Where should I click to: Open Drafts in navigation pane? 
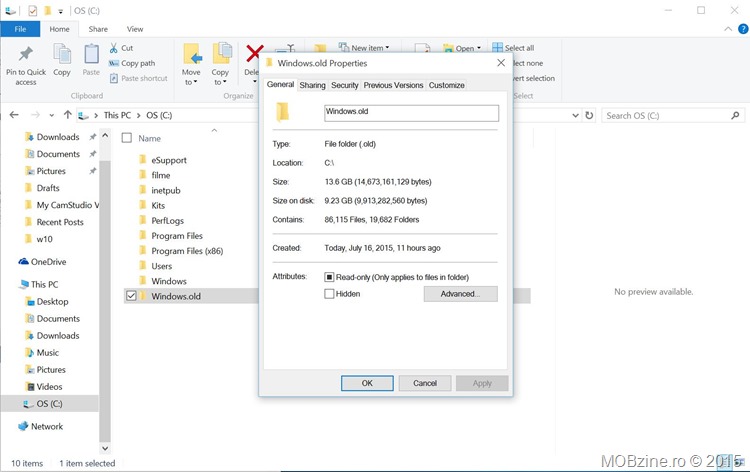[48, 188]
